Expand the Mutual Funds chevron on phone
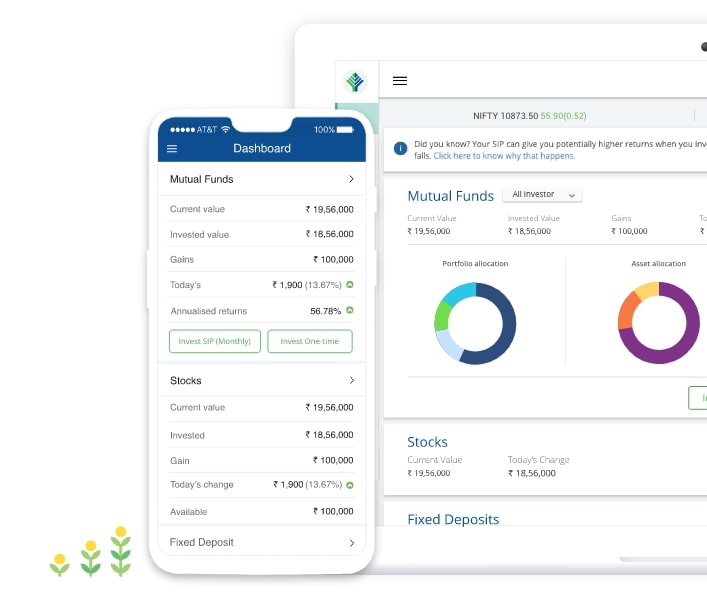Screen dimensions: 707x604 [351, 179]
